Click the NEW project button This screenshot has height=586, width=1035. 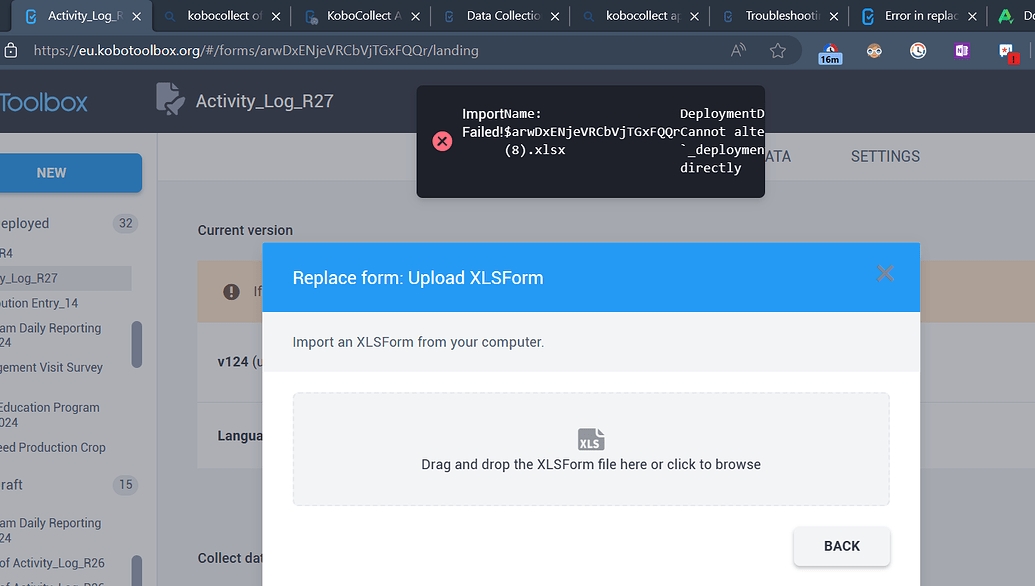[x=51, y=172]
